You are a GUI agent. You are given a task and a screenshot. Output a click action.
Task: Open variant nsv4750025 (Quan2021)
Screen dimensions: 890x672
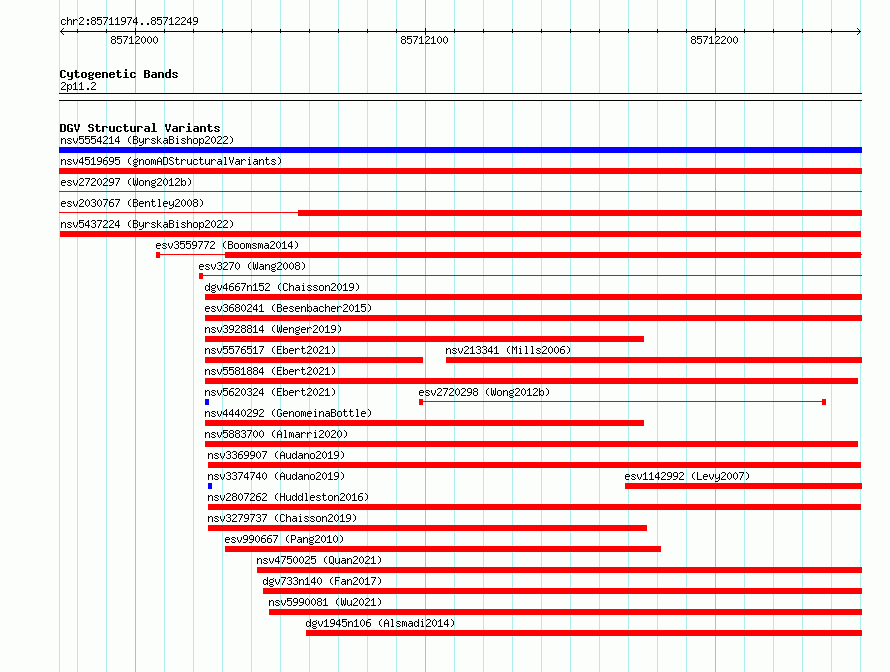click(x=319, y=560)
